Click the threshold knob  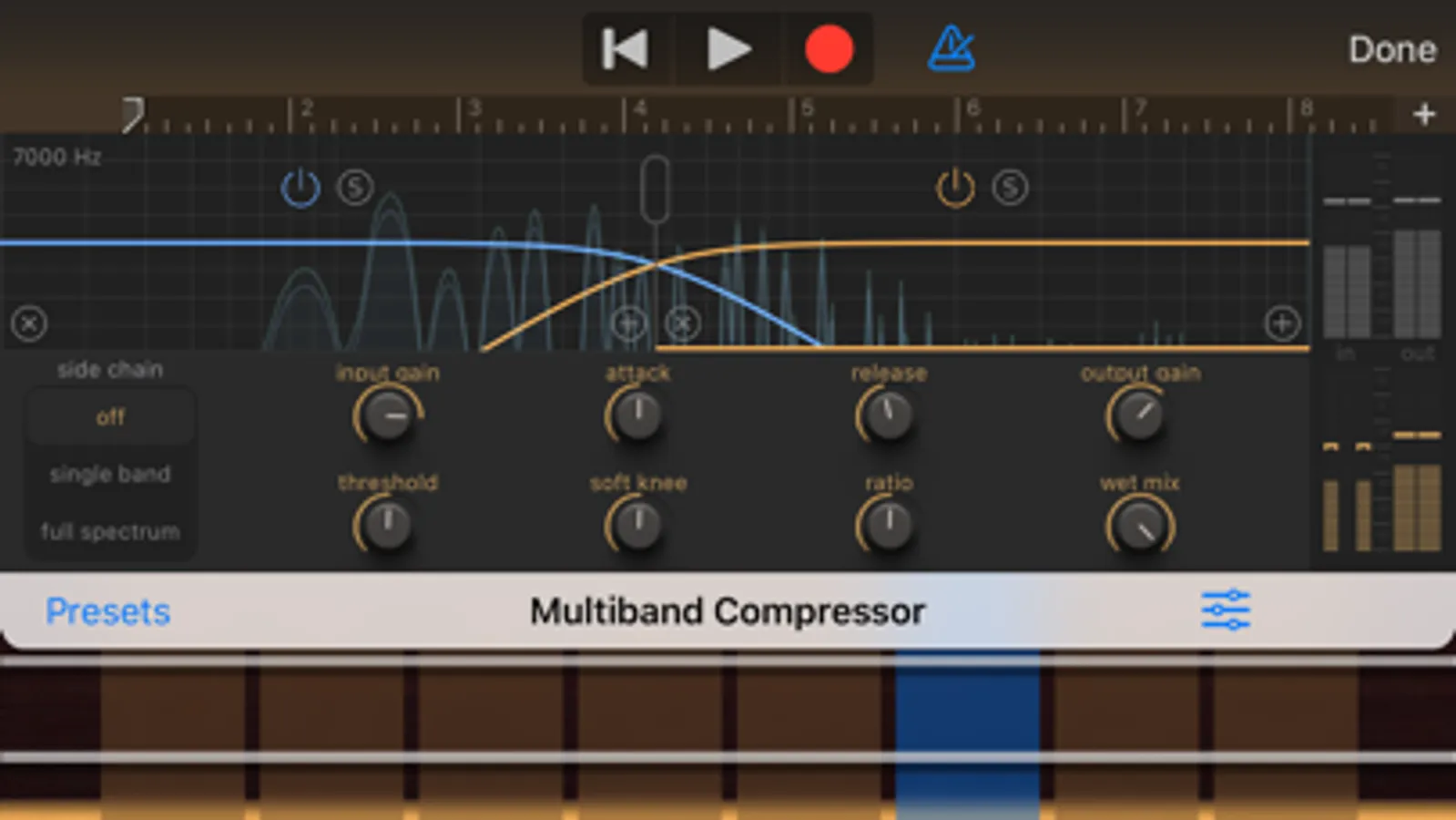(x=388, y=526)
